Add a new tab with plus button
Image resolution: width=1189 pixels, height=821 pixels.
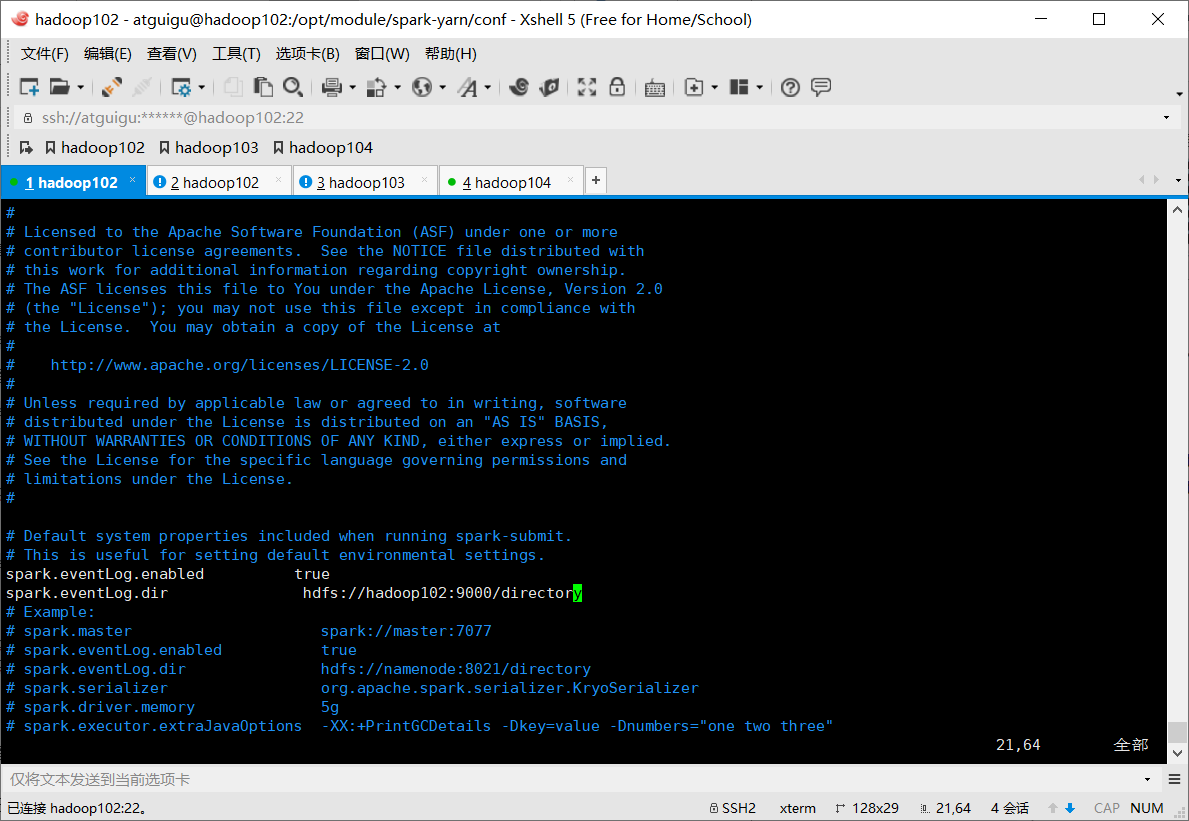(596, 180)
